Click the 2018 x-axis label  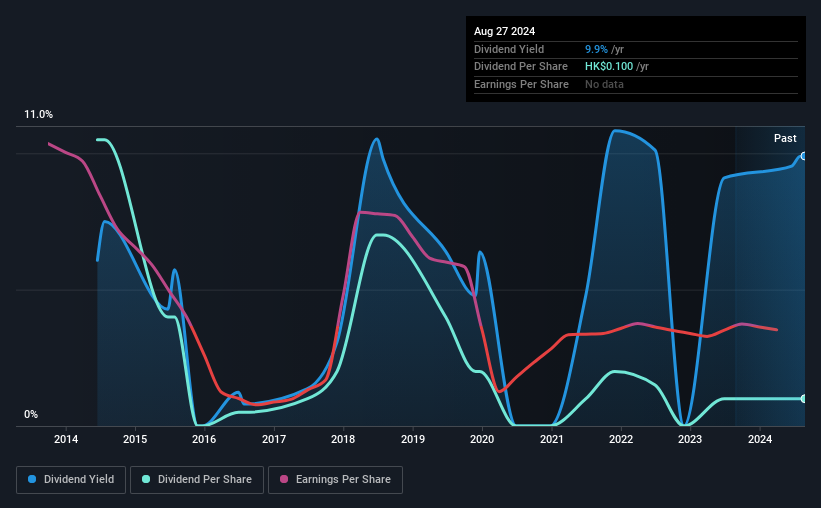click(343, 439)
